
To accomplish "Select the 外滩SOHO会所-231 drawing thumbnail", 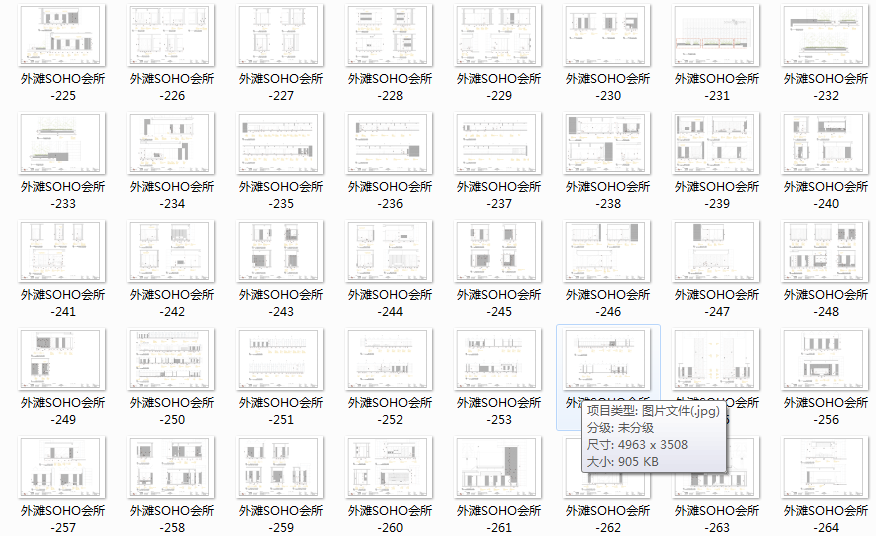I will pos(717,35).
